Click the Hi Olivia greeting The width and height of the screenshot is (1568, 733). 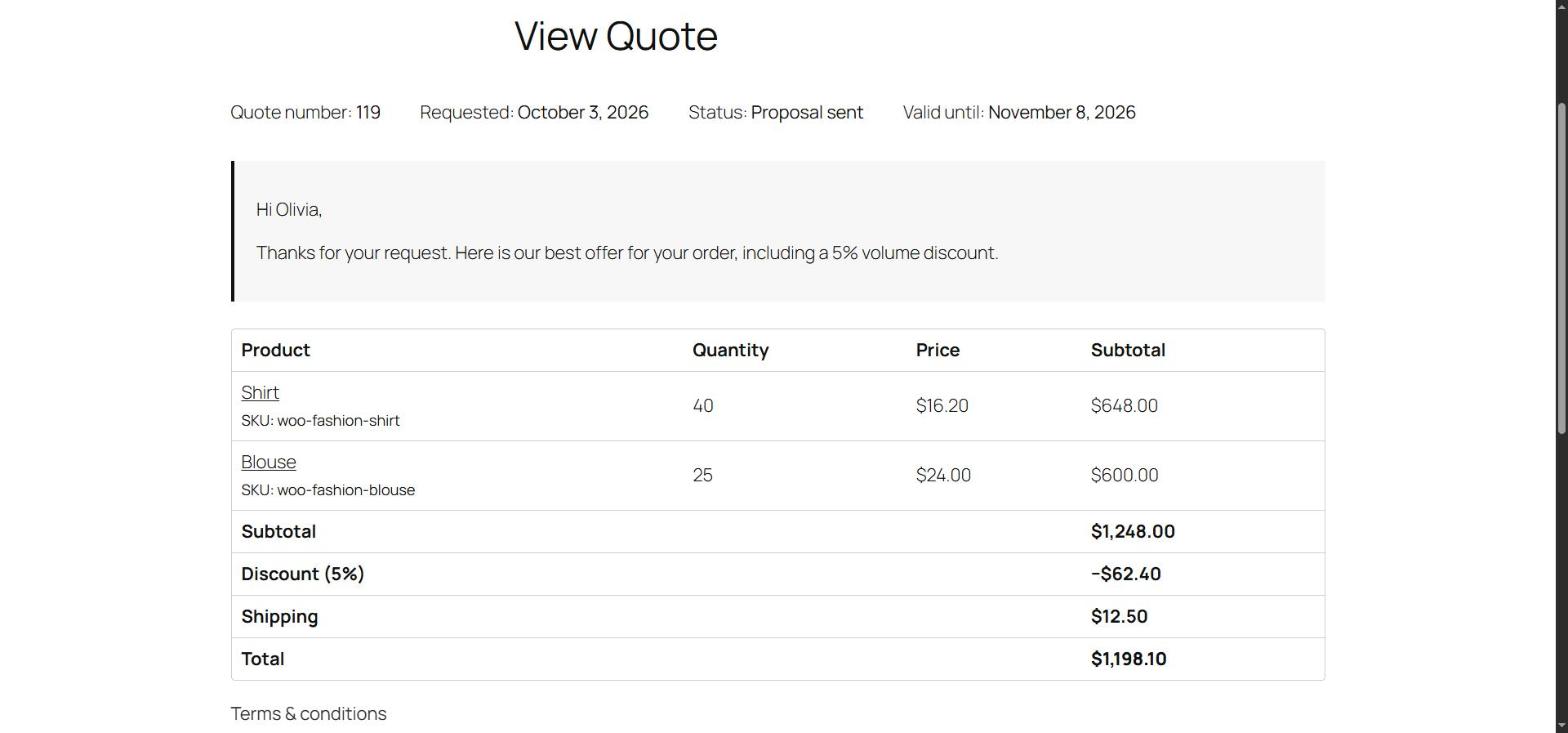click(289, 210)
